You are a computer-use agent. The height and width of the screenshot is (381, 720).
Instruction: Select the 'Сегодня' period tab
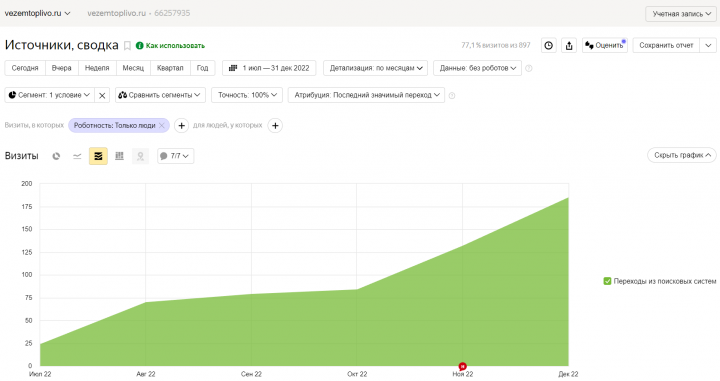[25, 68]
